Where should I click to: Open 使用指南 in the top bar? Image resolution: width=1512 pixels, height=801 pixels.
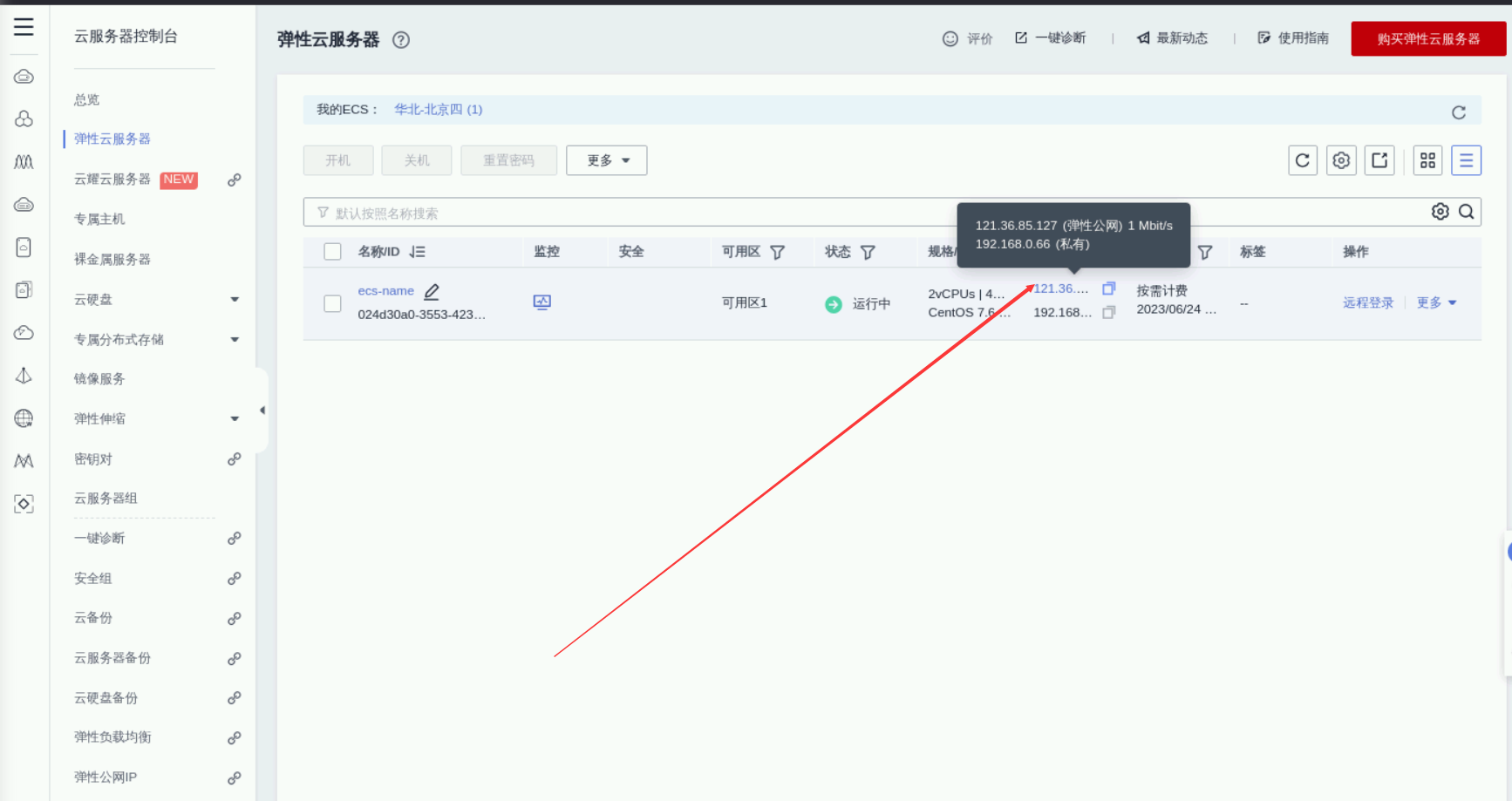pos(1293,38)
